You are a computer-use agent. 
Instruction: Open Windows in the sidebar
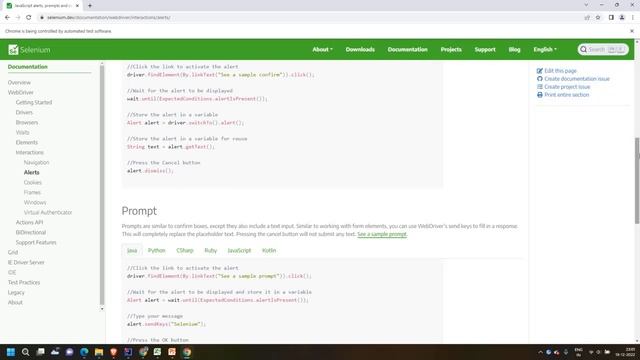(x=35, y=202)
